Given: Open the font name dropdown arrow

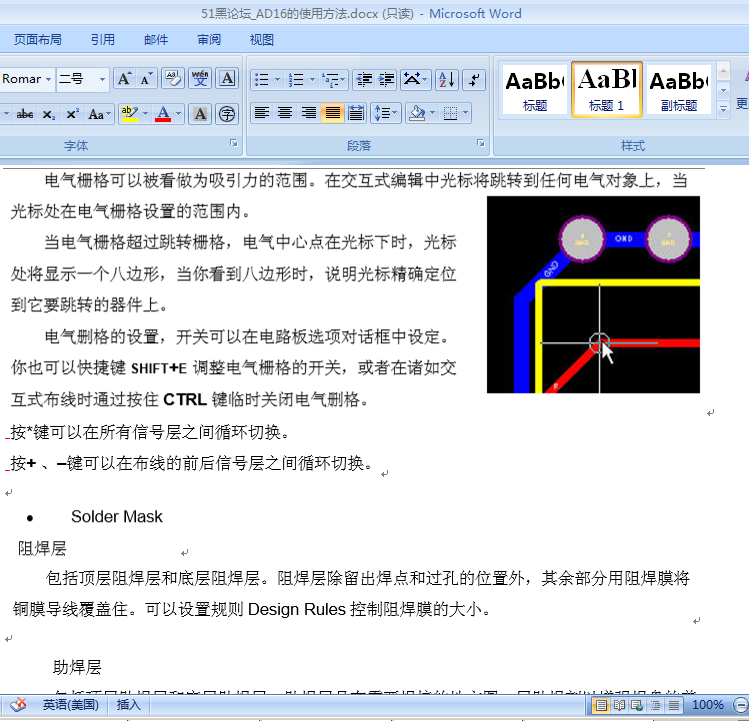Looking at the screenshot, I should (x=48, y=79).
